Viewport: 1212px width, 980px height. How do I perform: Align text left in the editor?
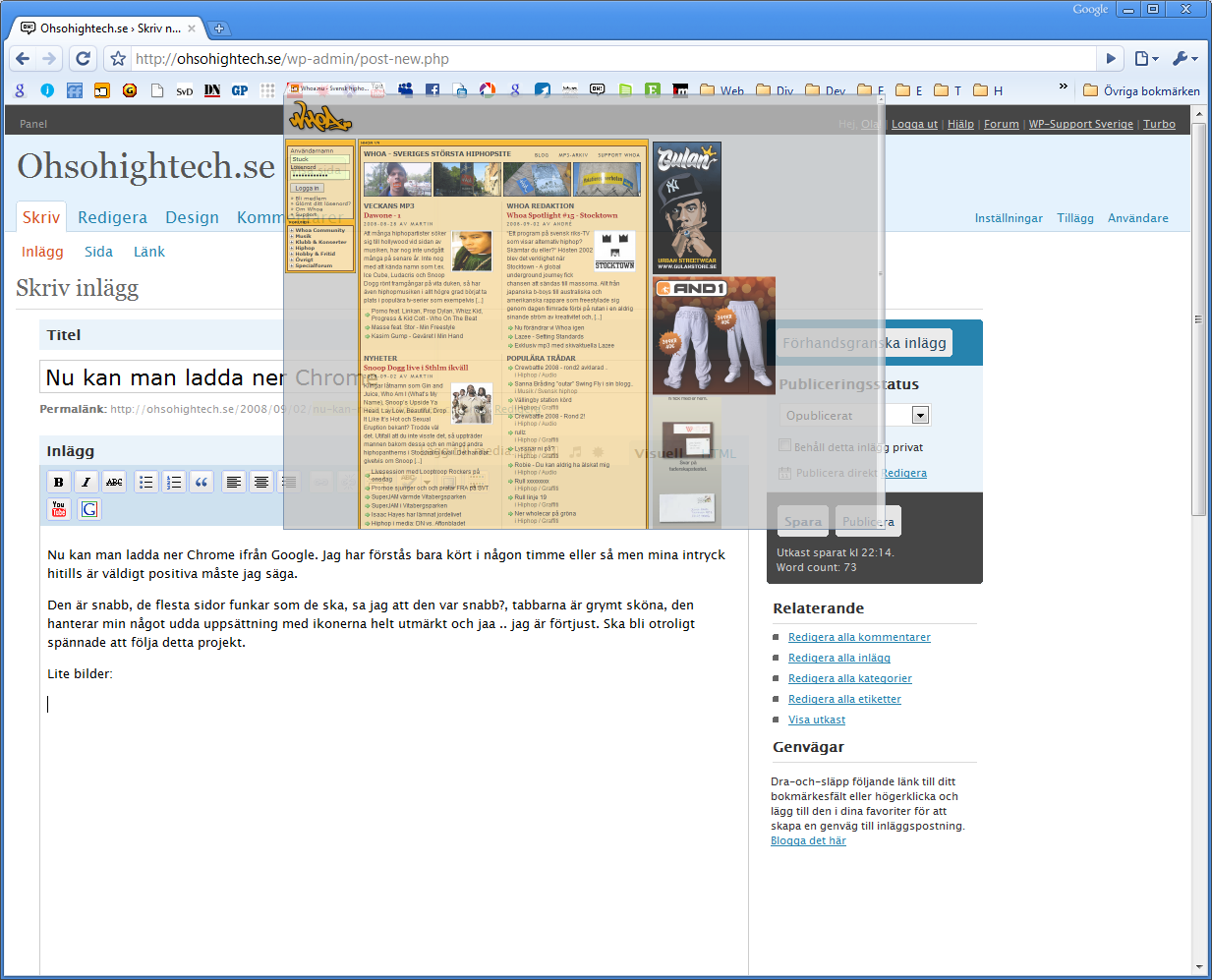(233, 482)
